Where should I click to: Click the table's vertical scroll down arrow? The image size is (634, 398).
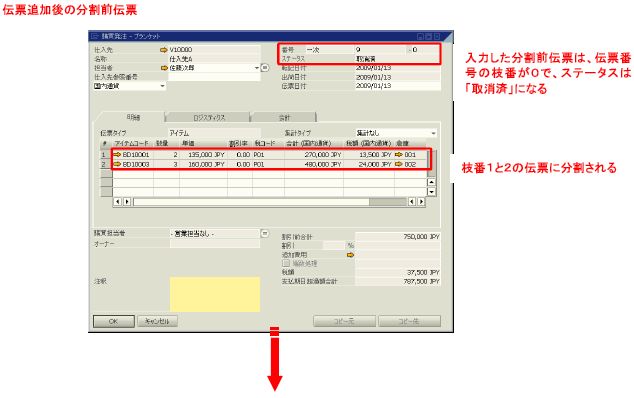[432, 192]
